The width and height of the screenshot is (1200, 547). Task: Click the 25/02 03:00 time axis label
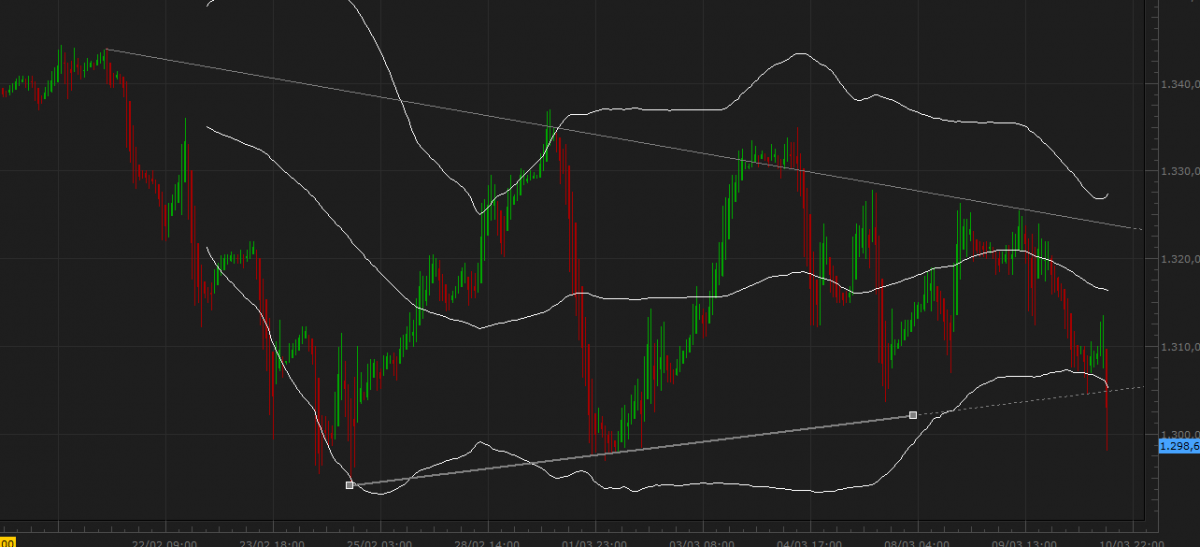coord(380,541)
